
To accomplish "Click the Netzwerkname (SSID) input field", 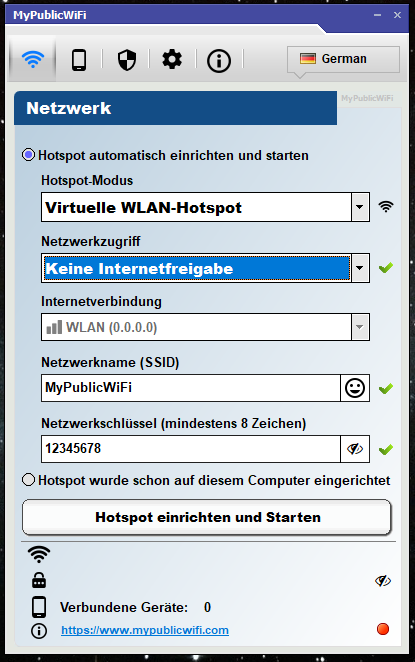I will pyautogui.click(x=191, y=388).
